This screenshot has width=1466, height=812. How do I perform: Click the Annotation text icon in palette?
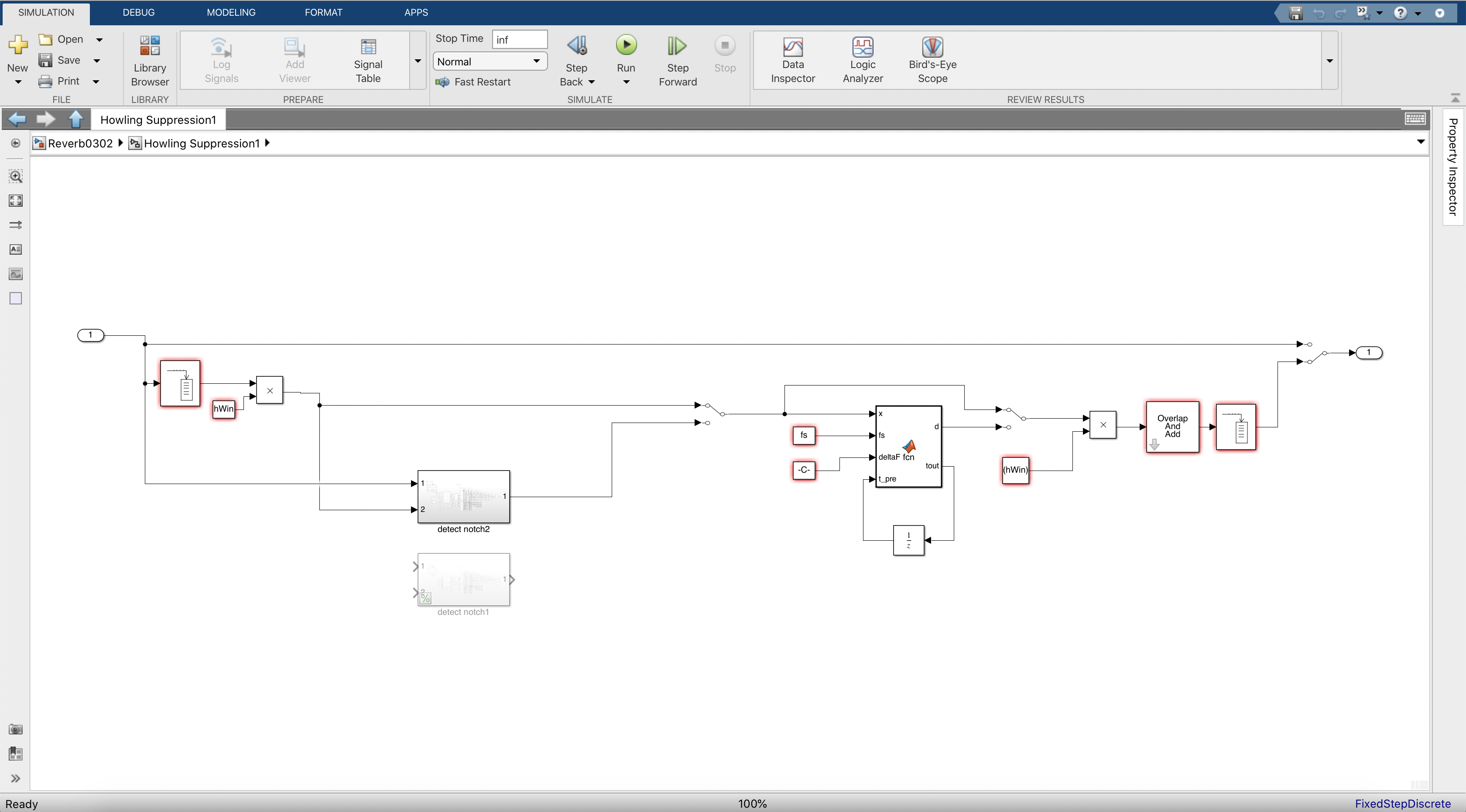(x=15, y=249)
